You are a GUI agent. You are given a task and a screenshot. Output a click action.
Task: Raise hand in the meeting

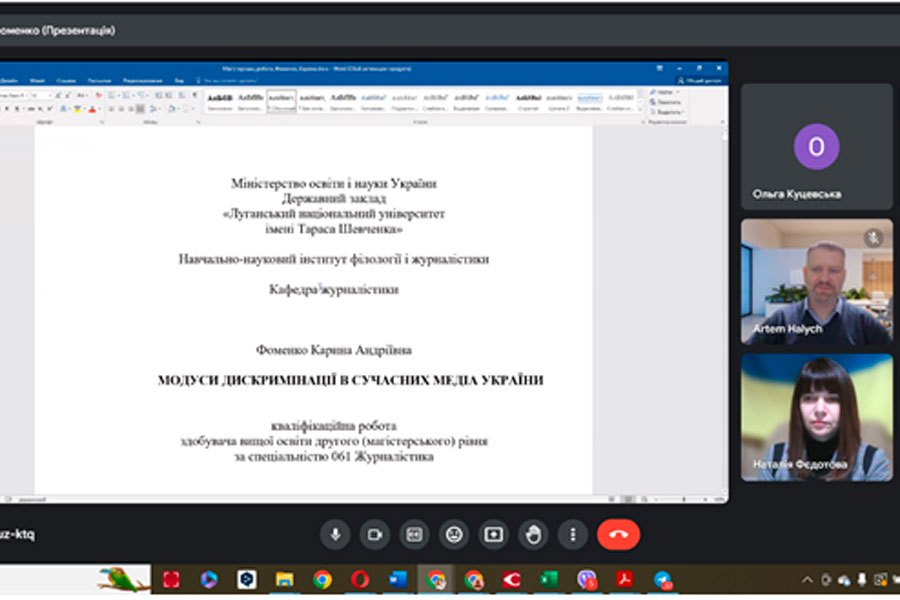point(533,535)
